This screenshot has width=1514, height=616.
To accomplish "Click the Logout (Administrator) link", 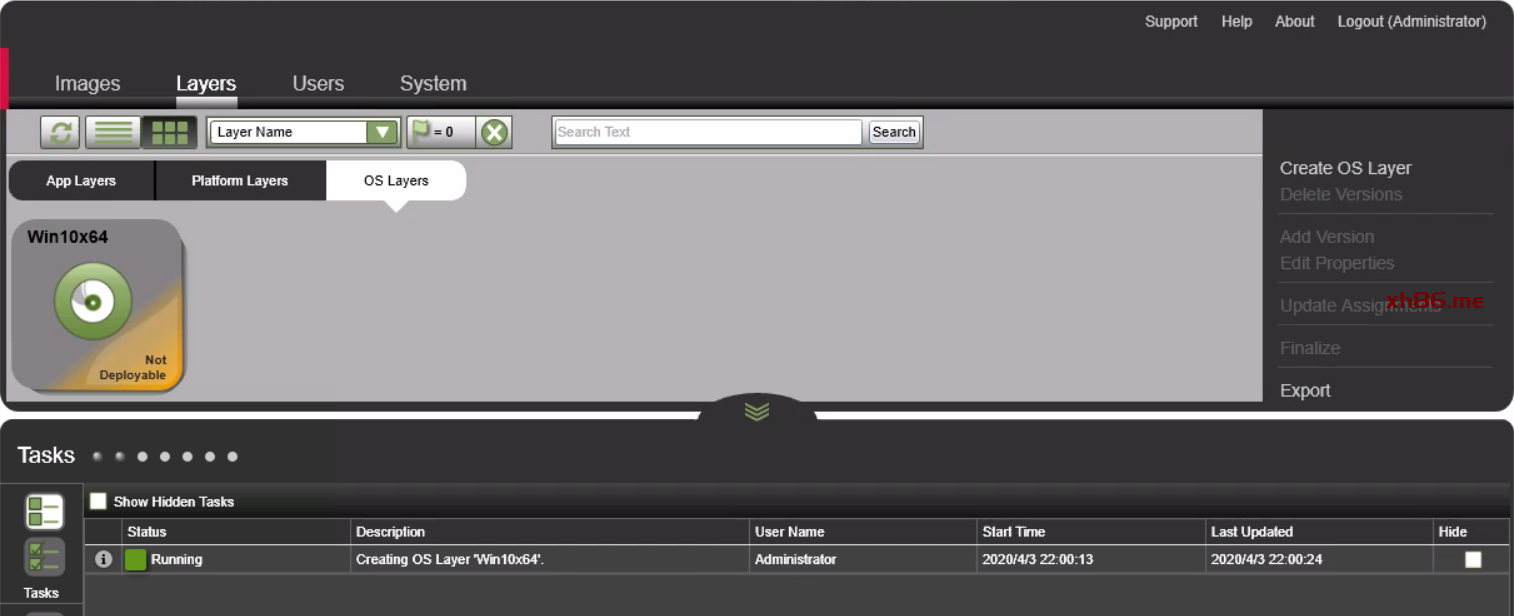I will pos(1411,21).
